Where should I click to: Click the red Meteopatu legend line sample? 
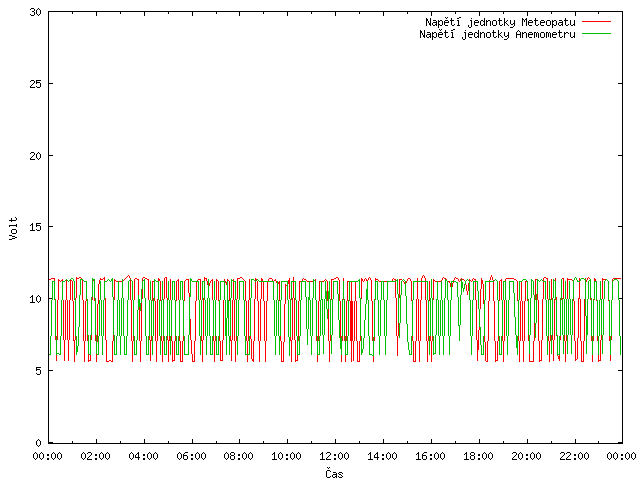point(596,22)
